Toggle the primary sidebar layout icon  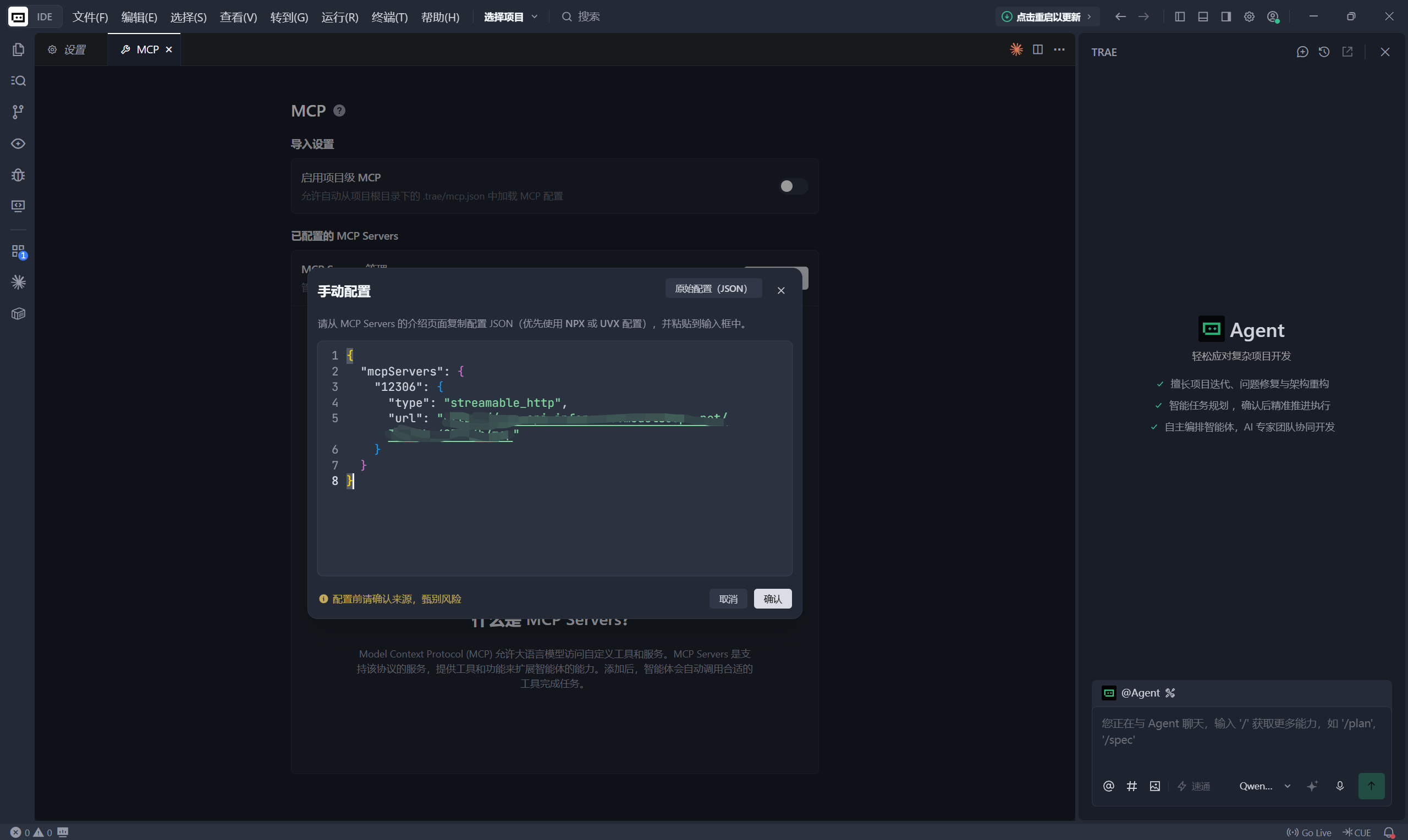(1180, 17)
